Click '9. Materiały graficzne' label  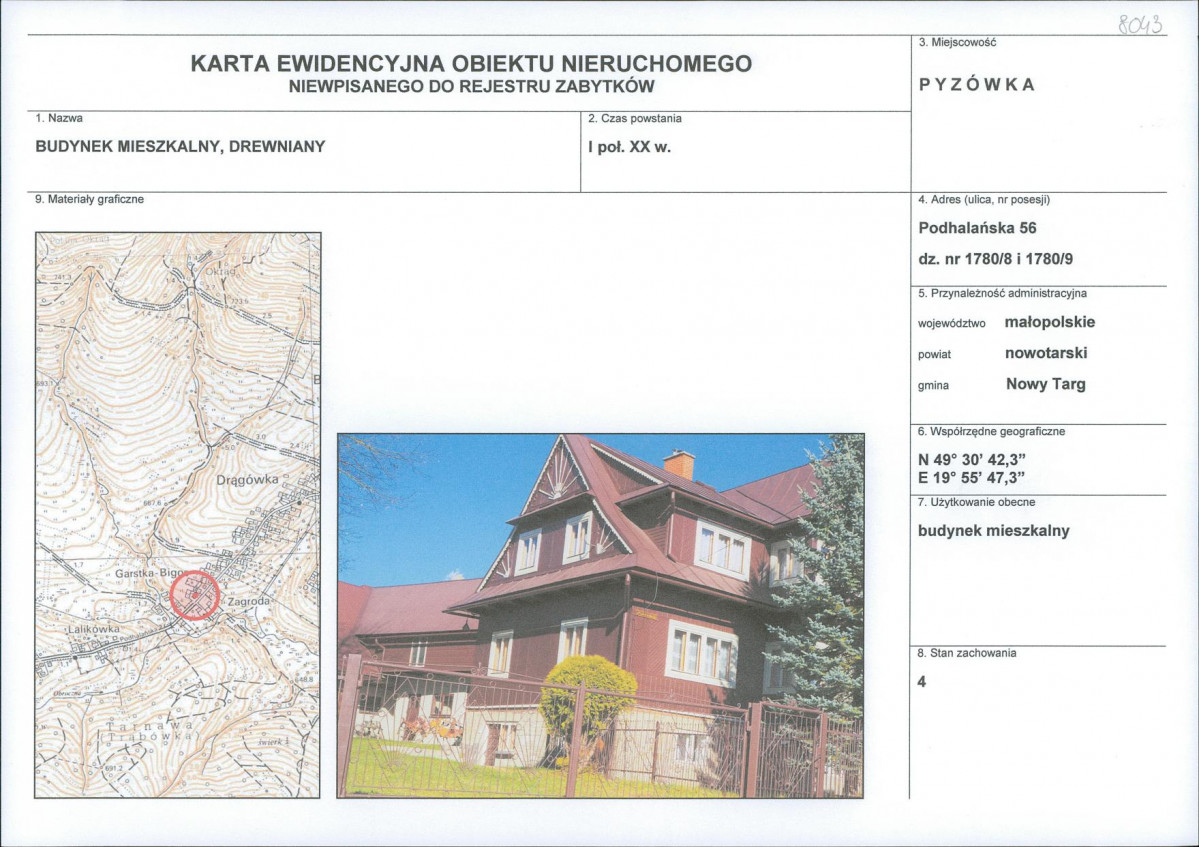(x=89, y=200)
